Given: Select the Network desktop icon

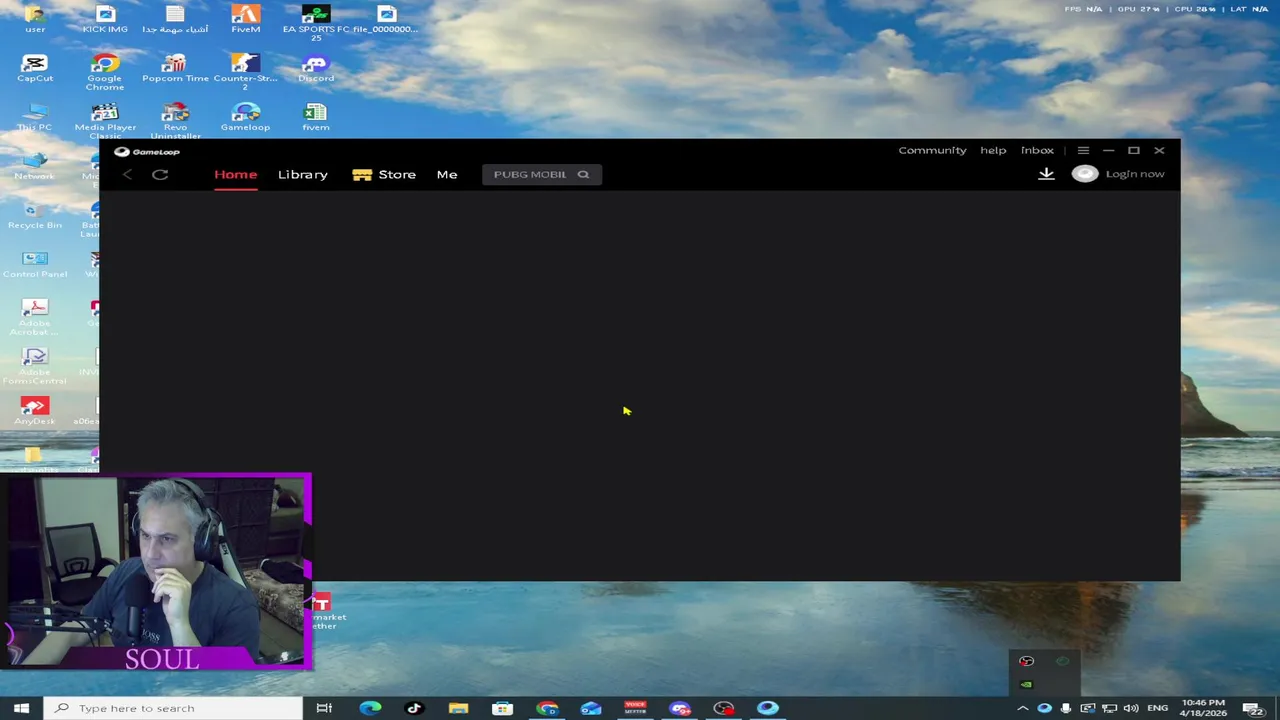Looking at the screenshot, I should (35, 166).
